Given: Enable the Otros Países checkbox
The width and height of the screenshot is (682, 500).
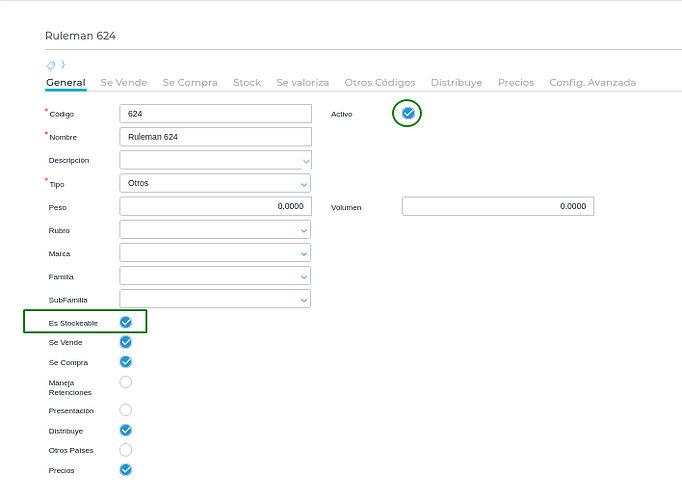Looking at the screenshot, I should tap(126, 450).
